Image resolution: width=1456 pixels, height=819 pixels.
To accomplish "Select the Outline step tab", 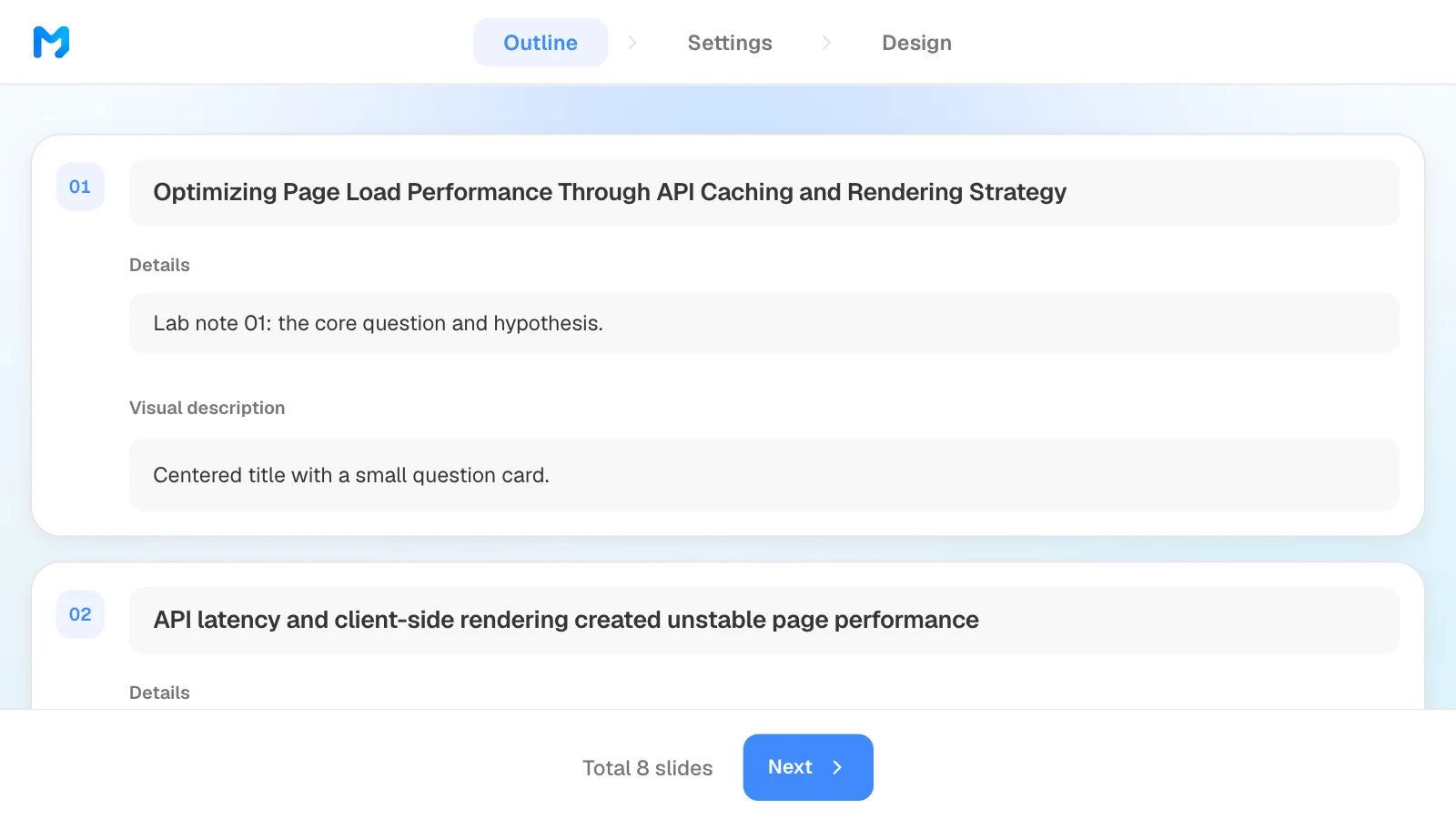I will pyautogui.click(x=541, y=43).
